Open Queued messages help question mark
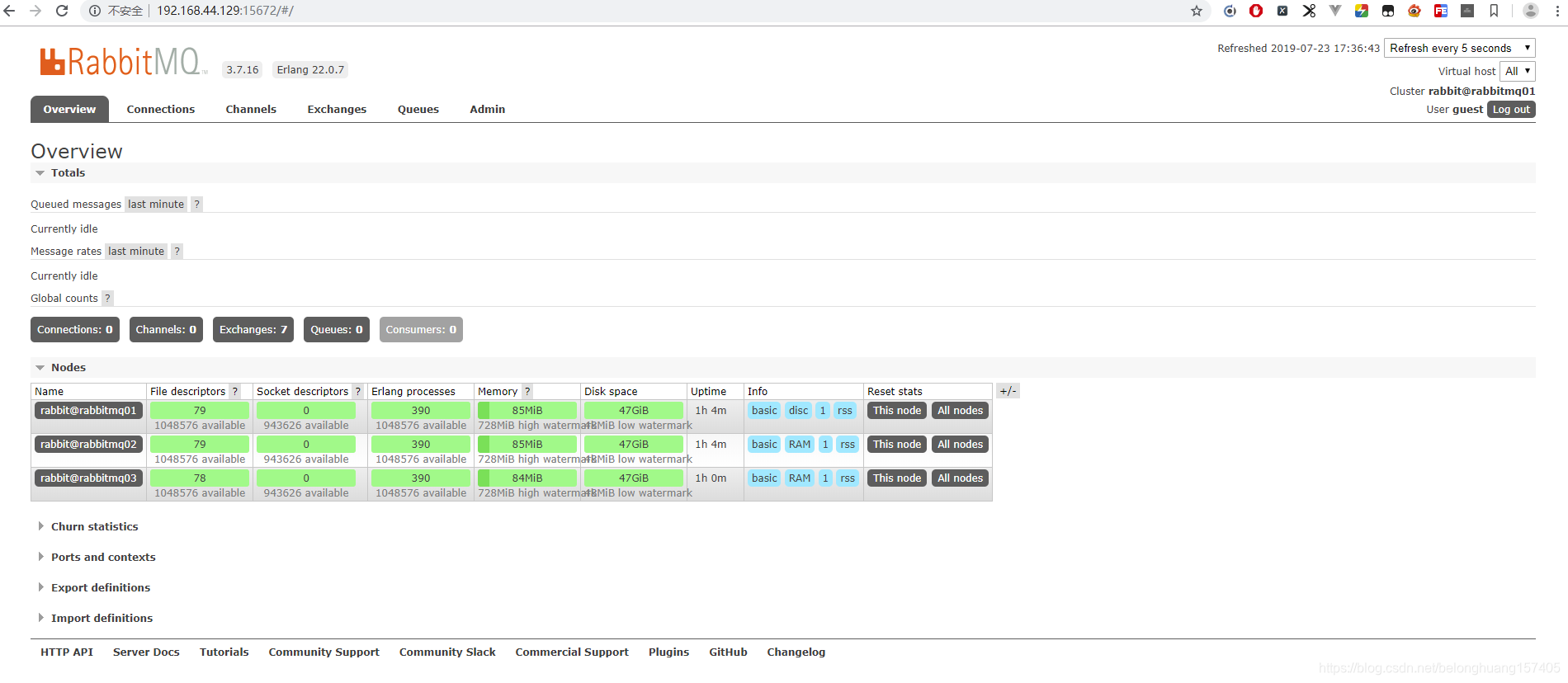The width and height of the screenshot is (1568, 683). 196,205
